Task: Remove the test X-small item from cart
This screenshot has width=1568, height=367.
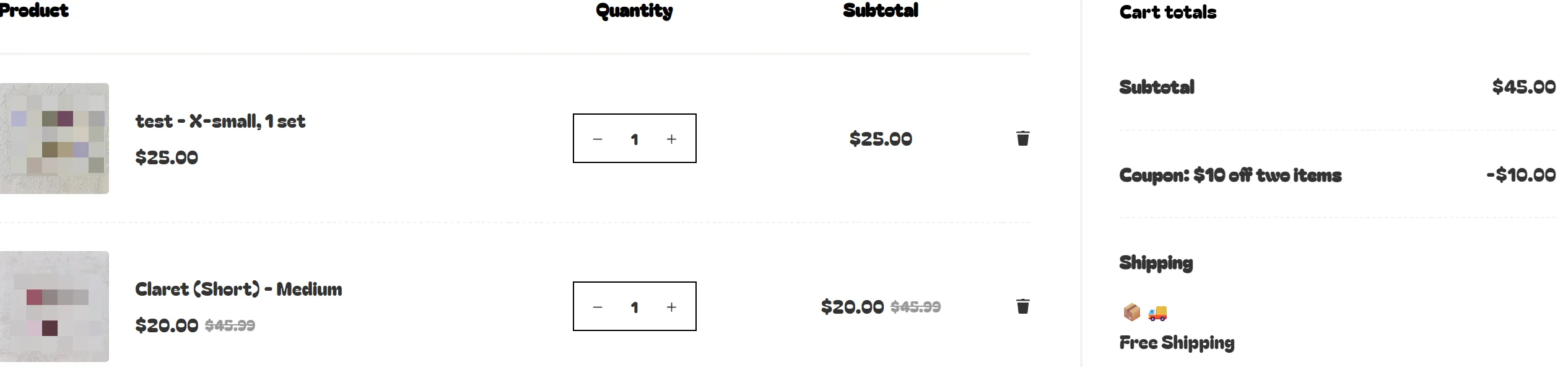Action: tap(1022, 138)
